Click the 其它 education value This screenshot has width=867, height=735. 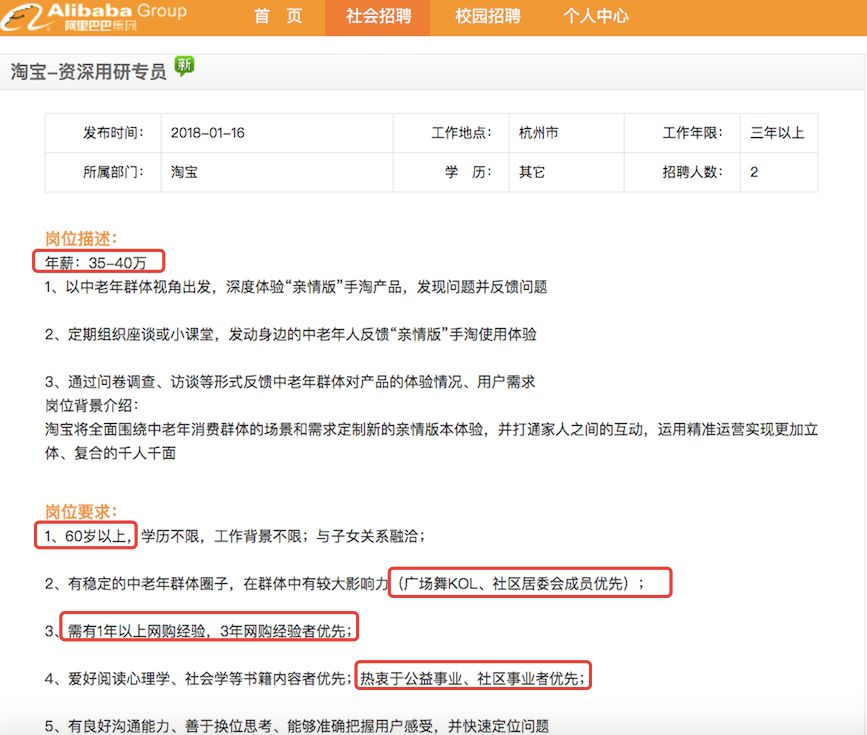(531, 172)
